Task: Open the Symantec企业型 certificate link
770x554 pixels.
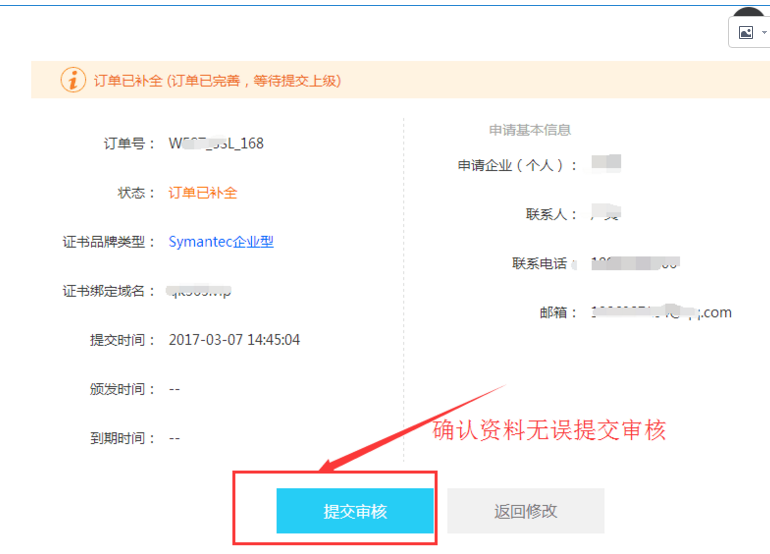Action: pyautogui.click(x=221, y=241)
